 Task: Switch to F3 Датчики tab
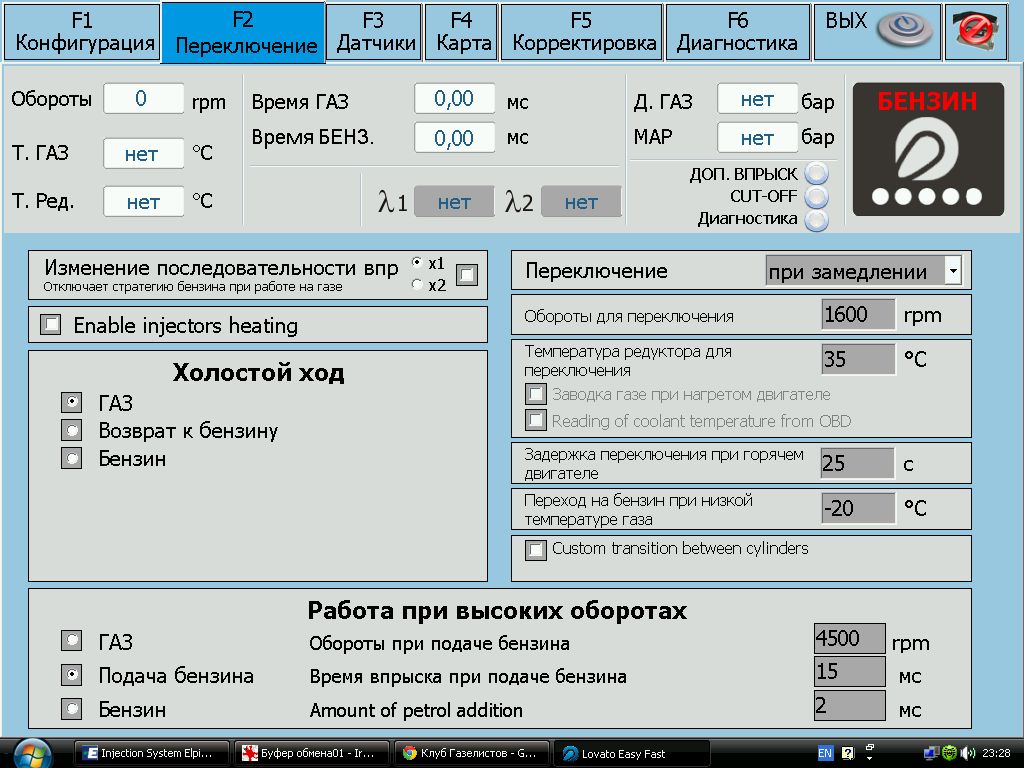click(373, 32)
